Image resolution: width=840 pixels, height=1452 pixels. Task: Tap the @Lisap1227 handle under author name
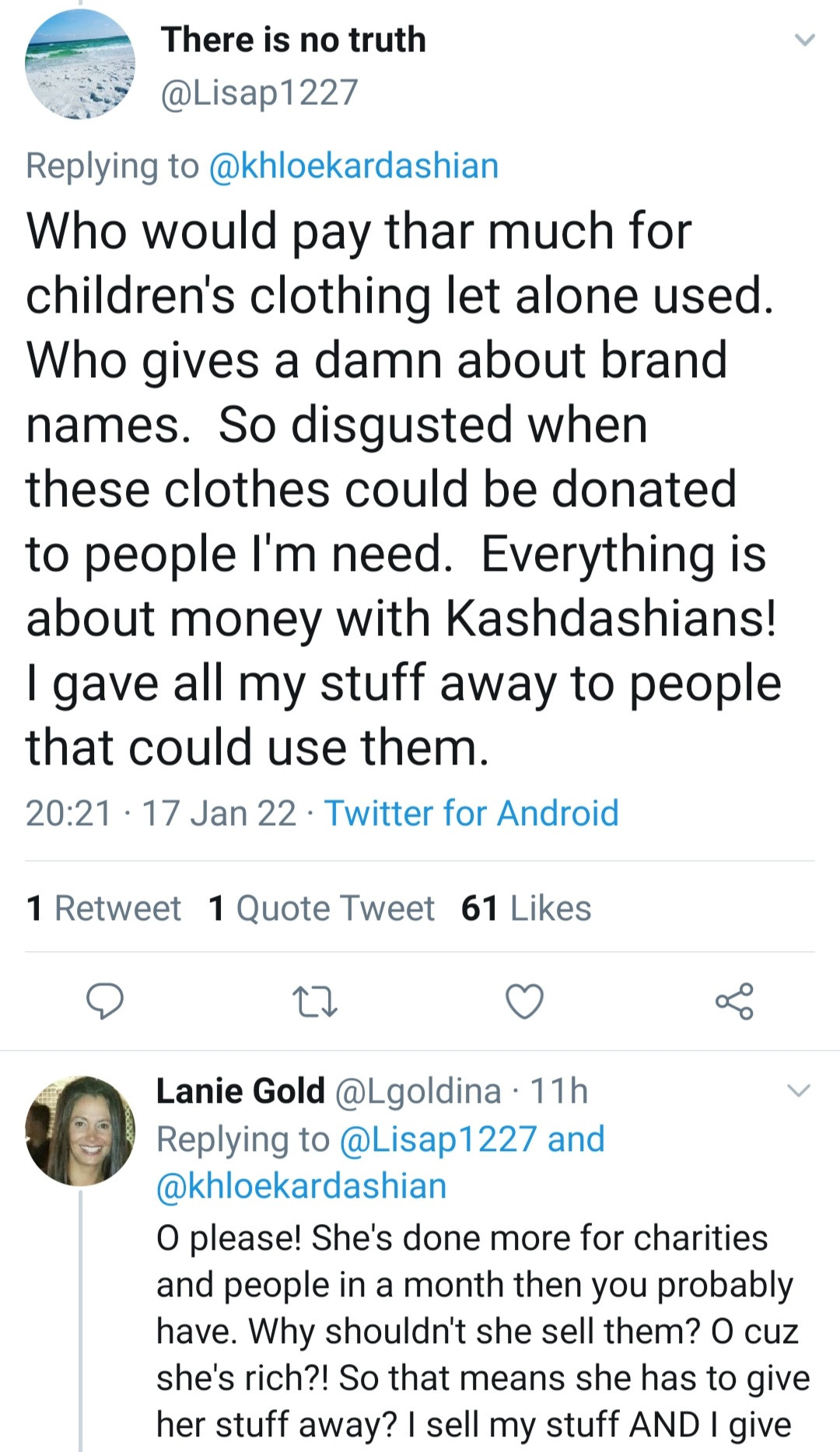259,93
